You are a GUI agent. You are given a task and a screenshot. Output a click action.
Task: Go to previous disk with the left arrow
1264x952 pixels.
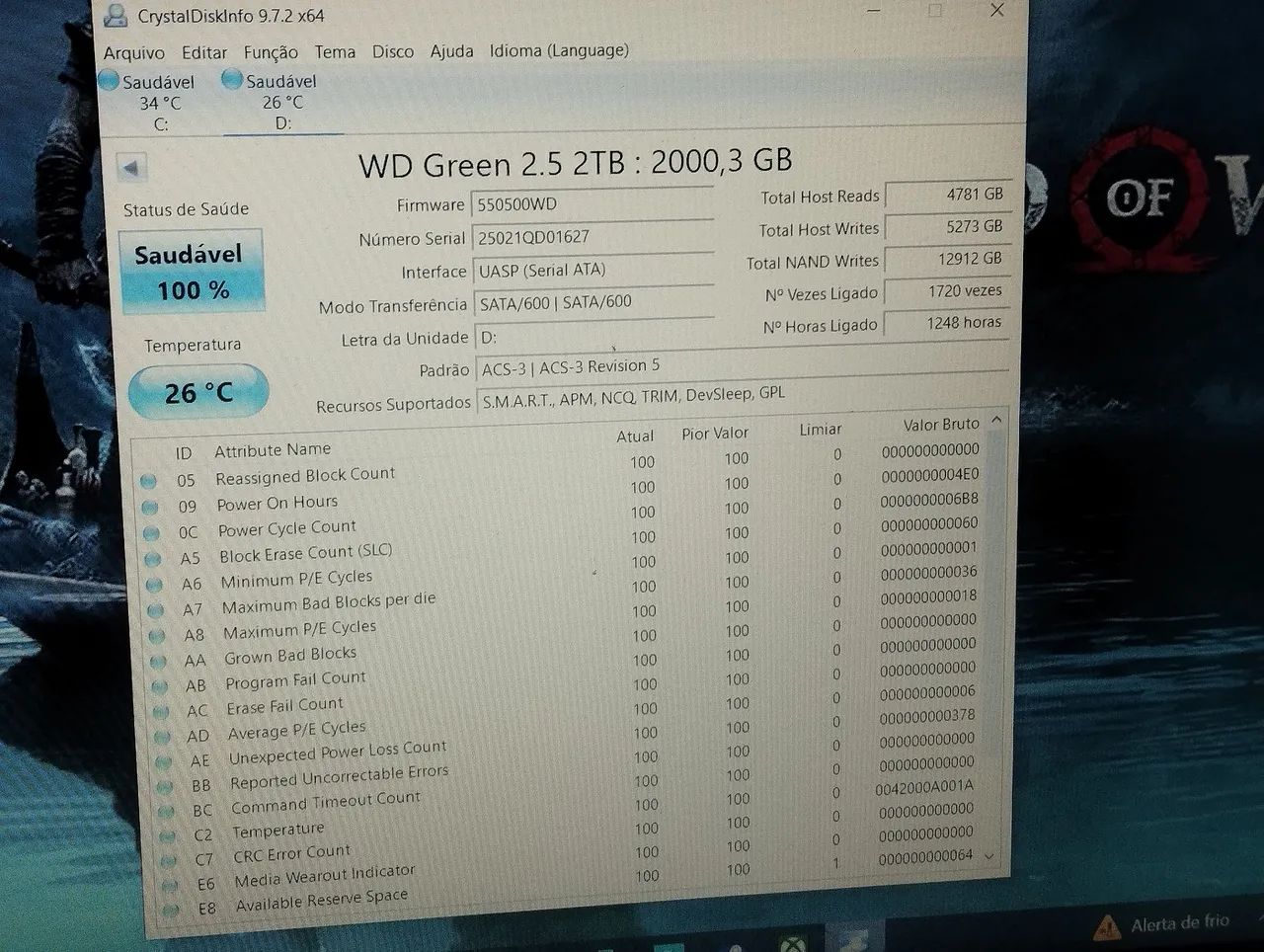point(131,167)
